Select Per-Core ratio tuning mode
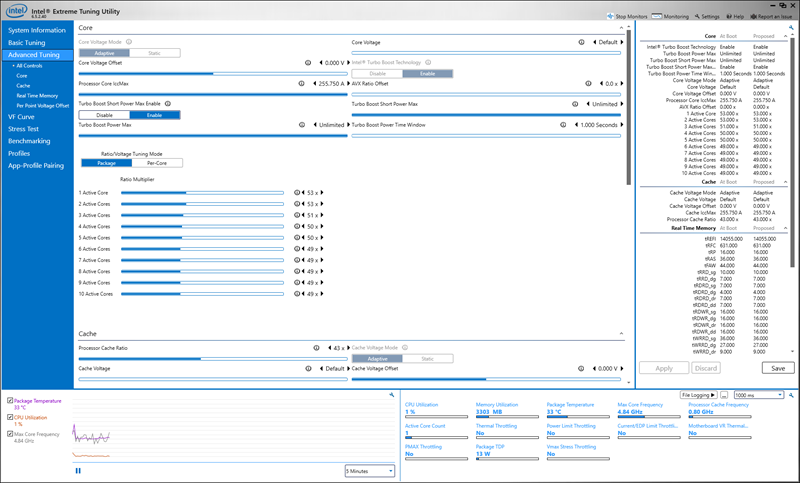 click(x=156, y=163)
